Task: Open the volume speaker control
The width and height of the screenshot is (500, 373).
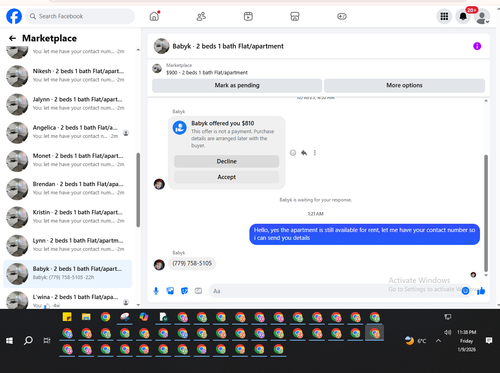Action: coord(447,332)
